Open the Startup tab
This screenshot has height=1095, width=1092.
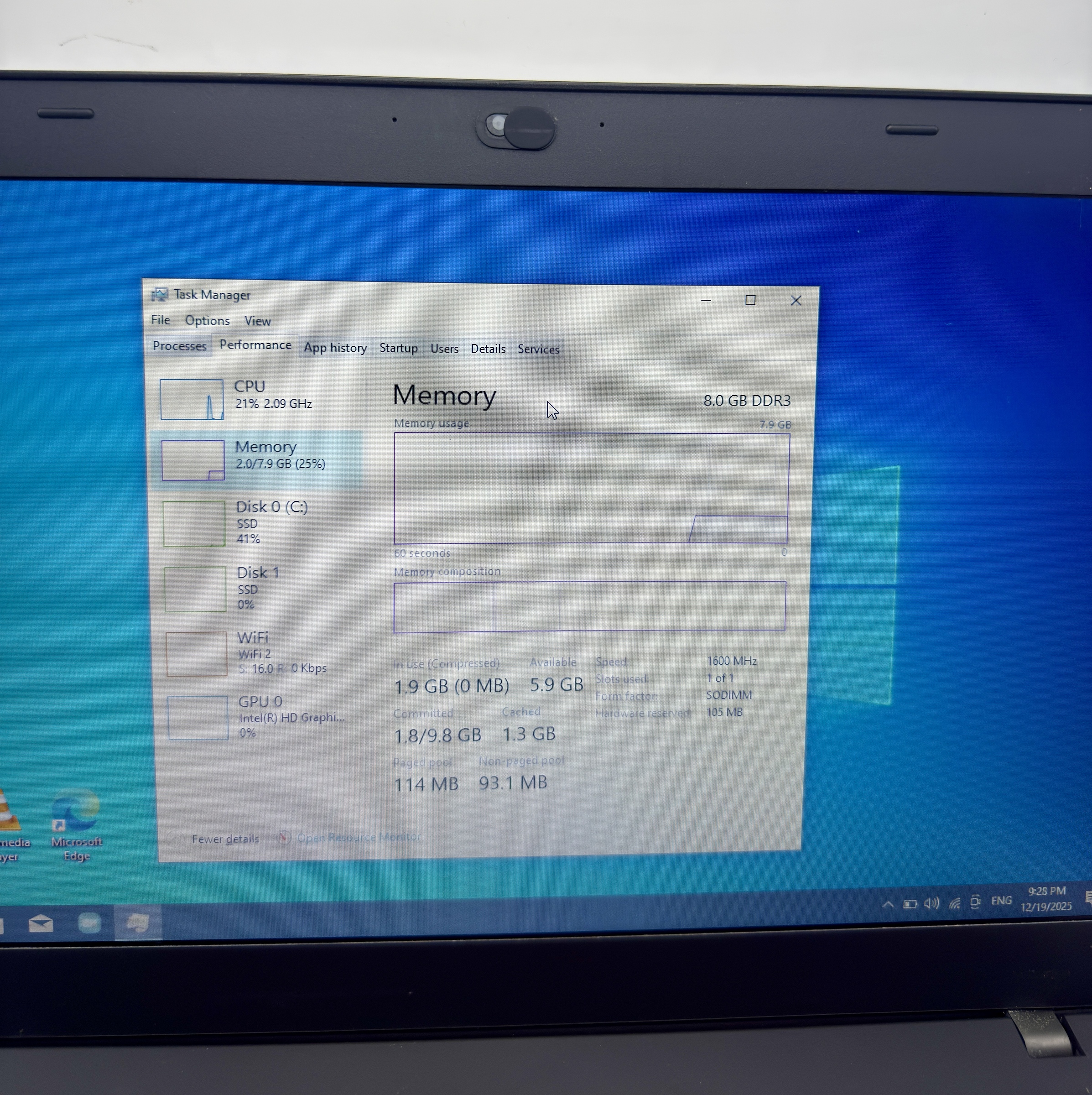(x=398, y=348)
